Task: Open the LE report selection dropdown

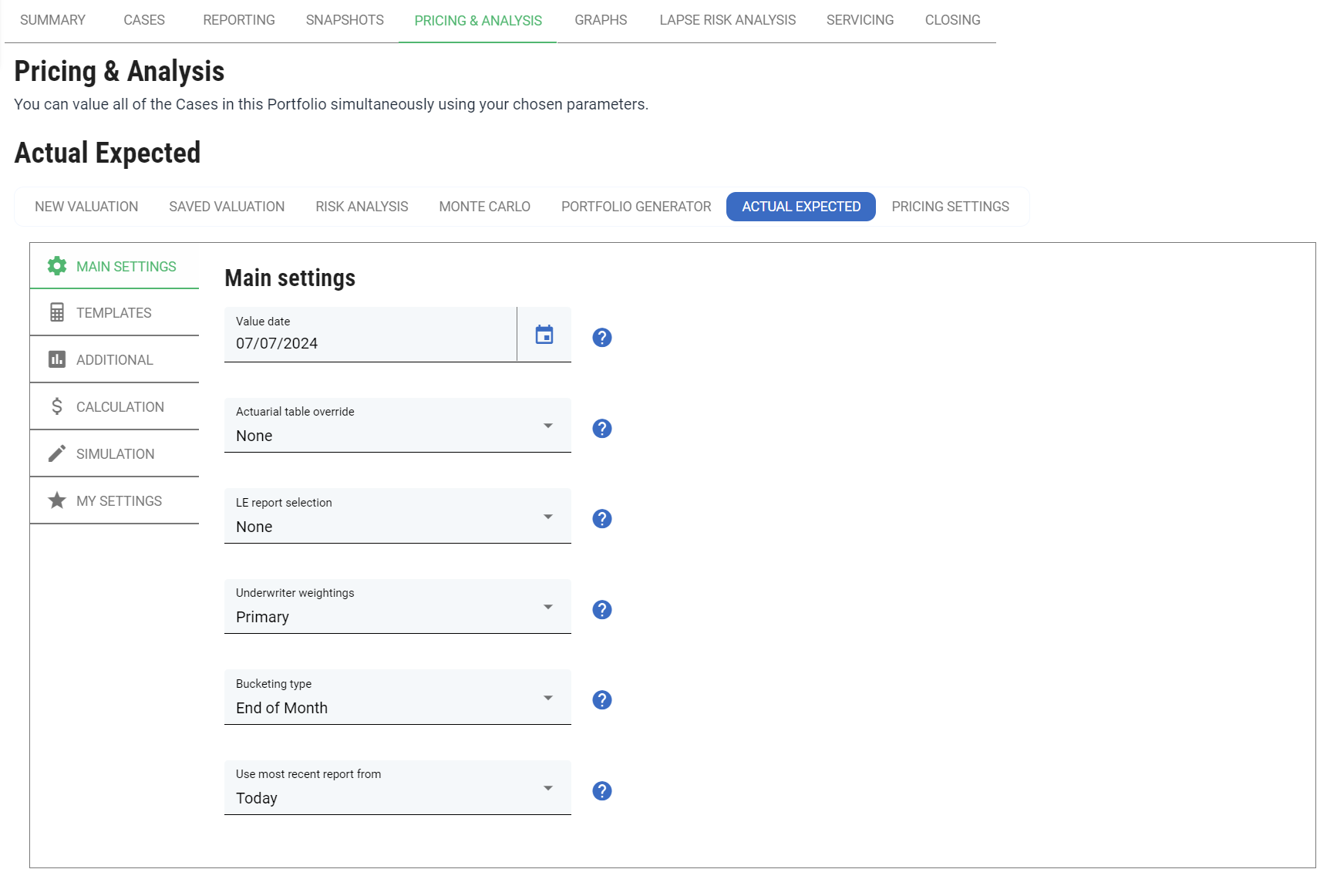Action: click(x=397, y=517)
